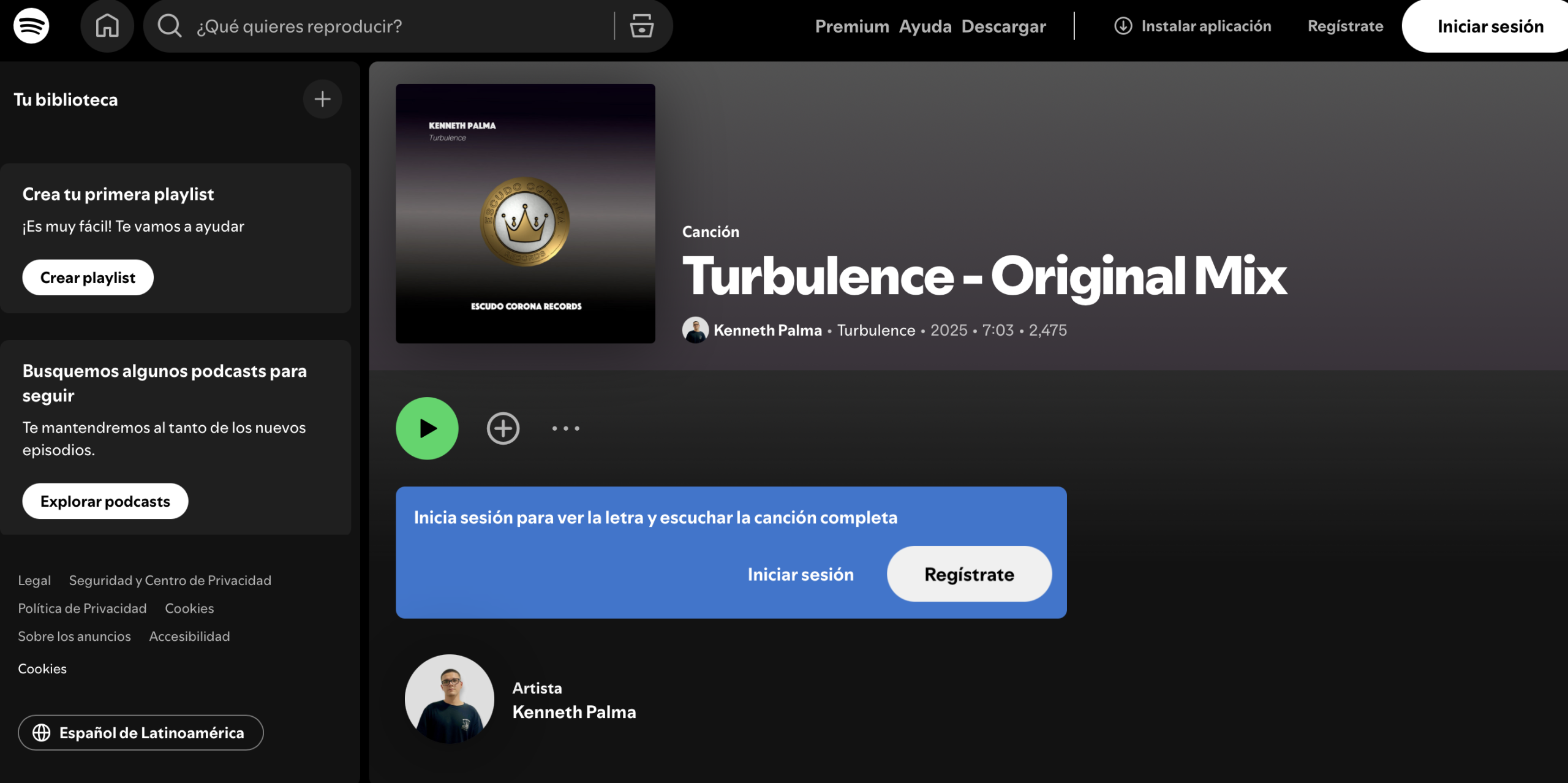Click the 'Crea tu primera playlist' heading
The image size is (1568, 783).
coord(118,194)
